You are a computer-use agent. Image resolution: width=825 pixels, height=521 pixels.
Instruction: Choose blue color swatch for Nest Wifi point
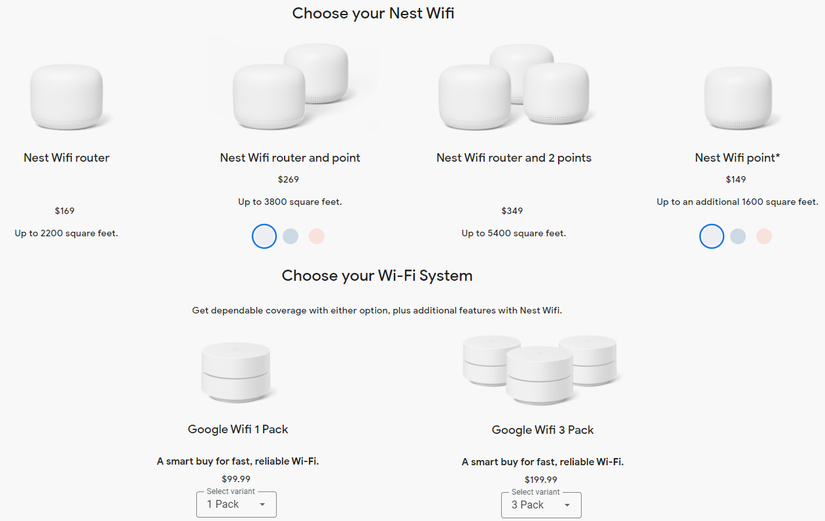[737, 236]
